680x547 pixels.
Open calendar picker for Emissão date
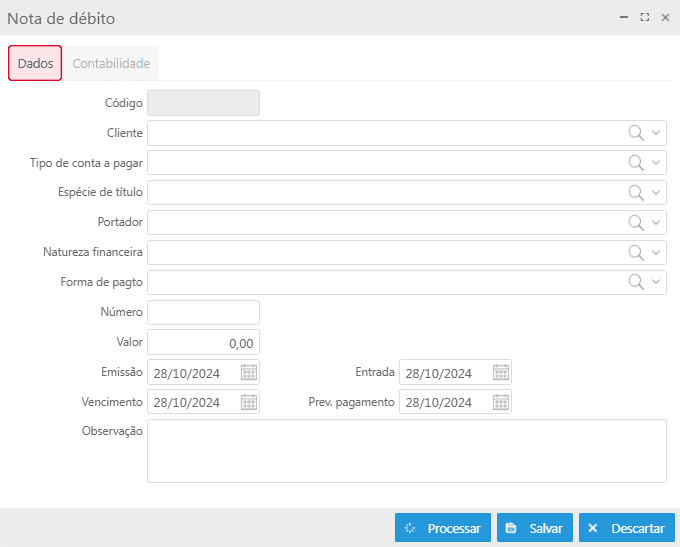point(249,373)
